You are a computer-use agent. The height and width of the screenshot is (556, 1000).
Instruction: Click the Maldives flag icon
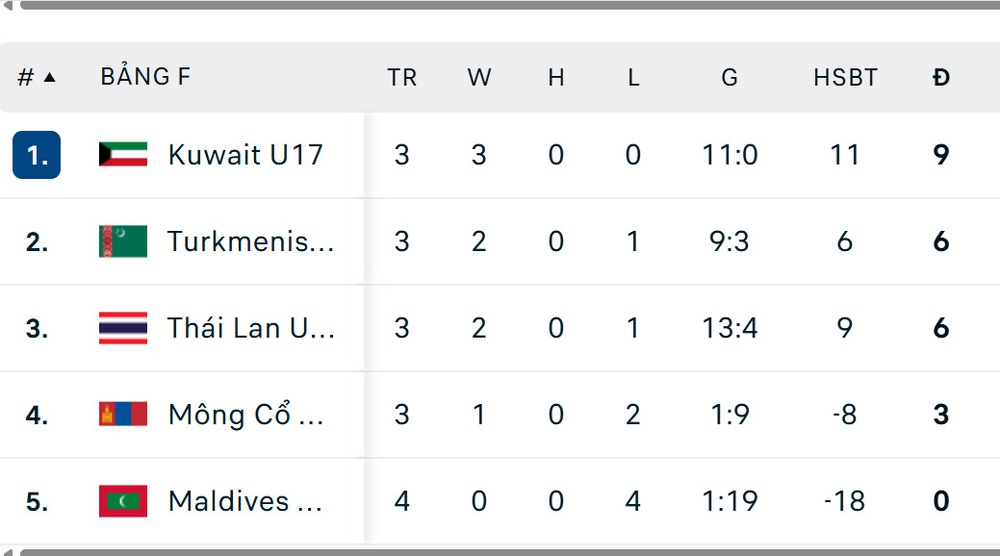point(123,501)
